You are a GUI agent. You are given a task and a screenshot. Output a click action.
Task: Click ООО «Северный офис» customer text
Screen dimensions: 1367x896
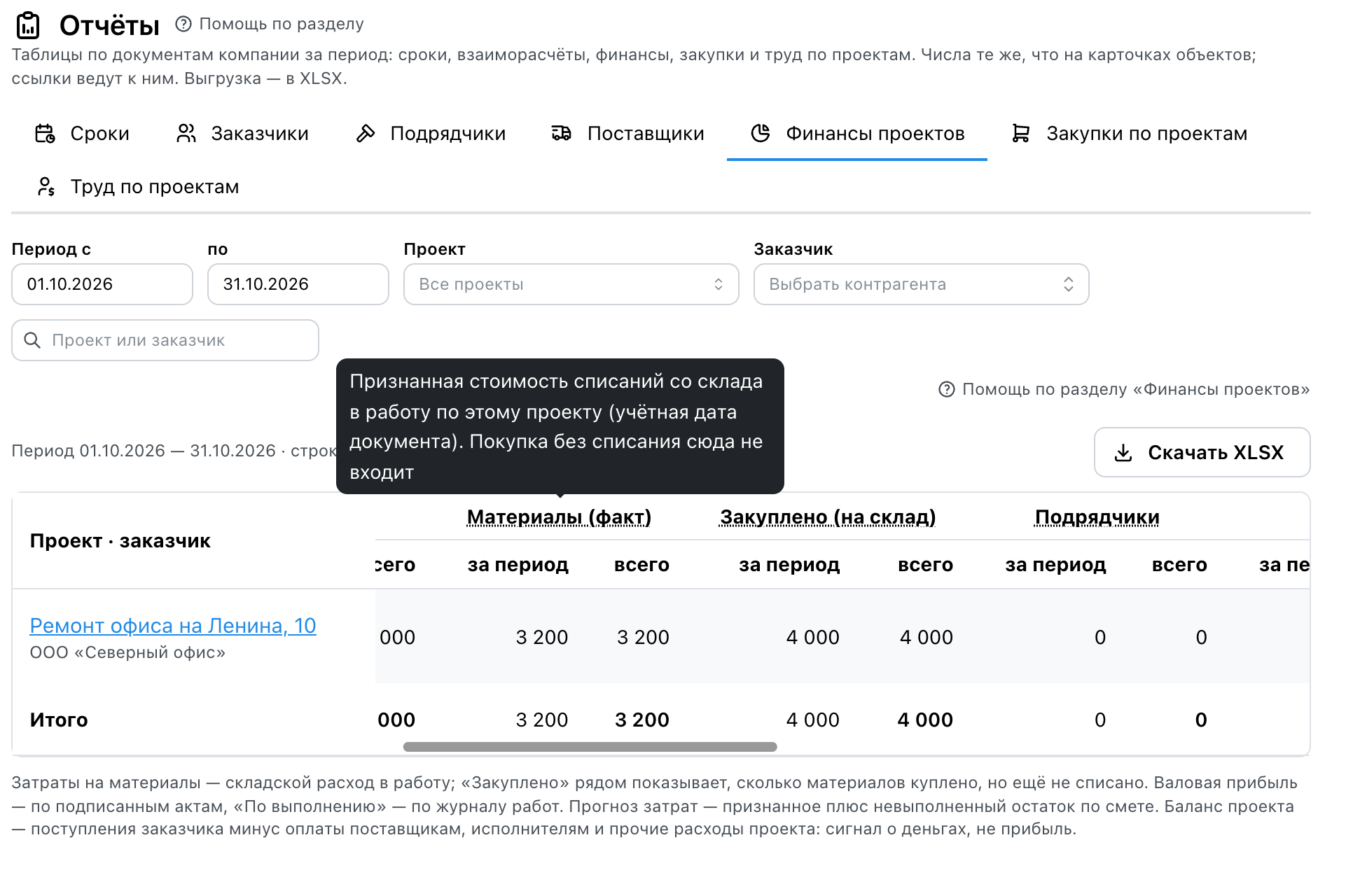tap(127, 652)
